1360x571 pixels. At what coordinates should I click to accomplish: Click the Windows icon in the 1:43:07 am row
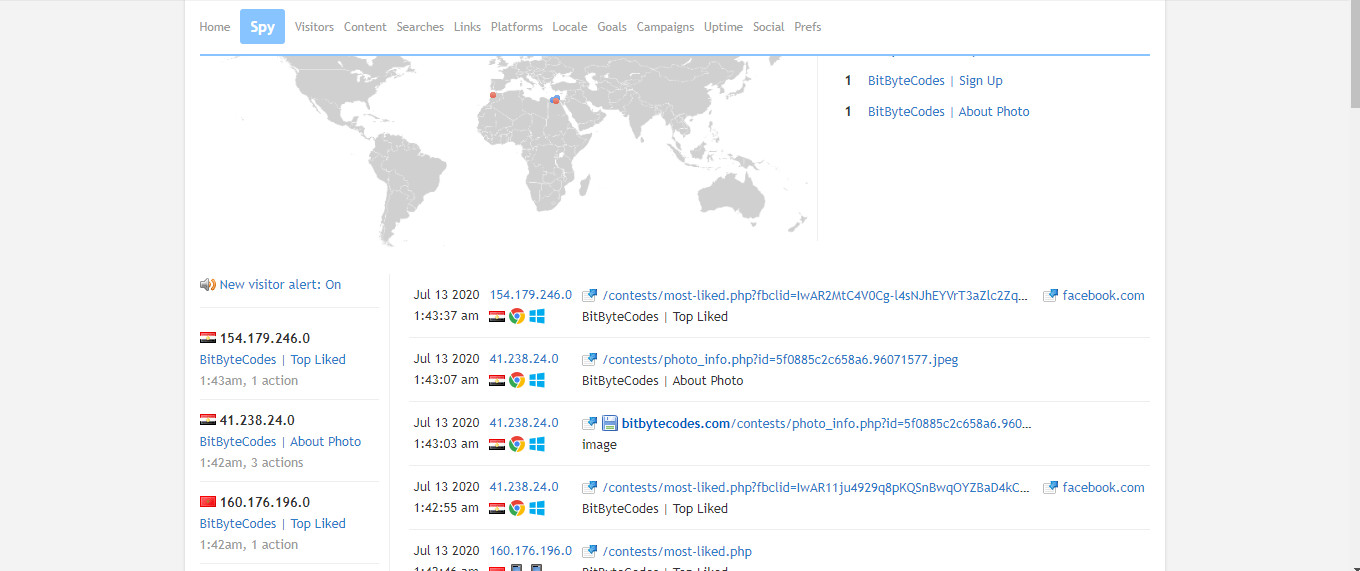(537, 381)
